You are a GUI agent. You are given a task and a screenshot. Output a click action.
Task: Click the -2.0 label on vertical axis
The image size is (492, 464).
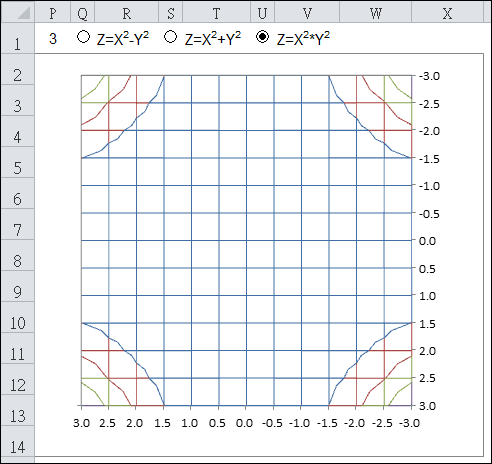pyautogui.click(x=429, y=131)
